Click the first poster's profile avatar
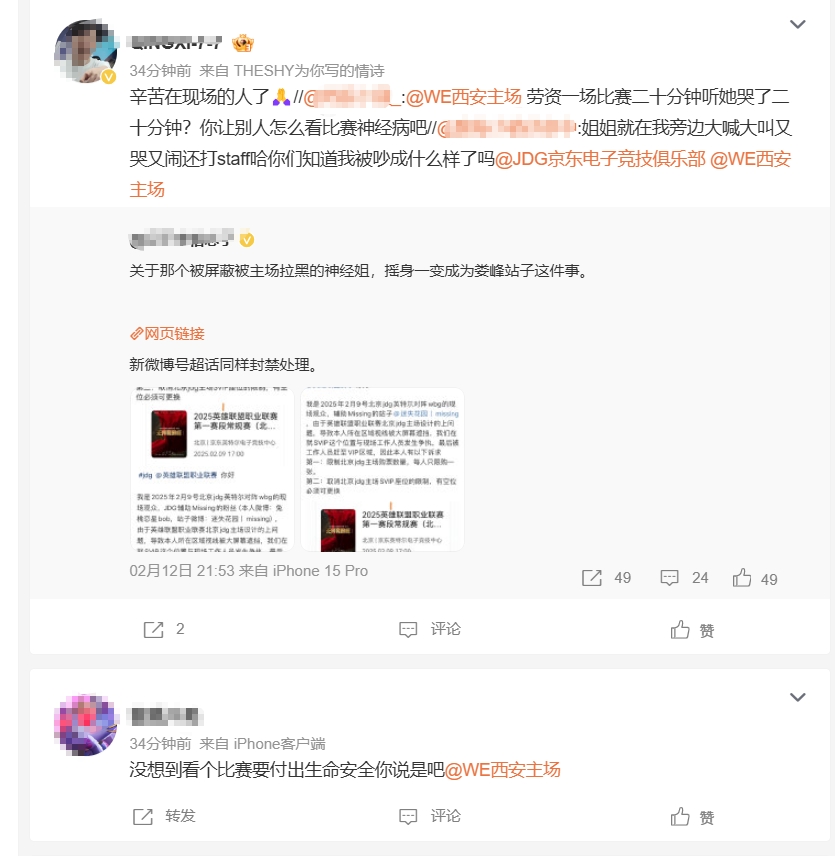This screenshot has width=835, height=856. pos(85,51)
